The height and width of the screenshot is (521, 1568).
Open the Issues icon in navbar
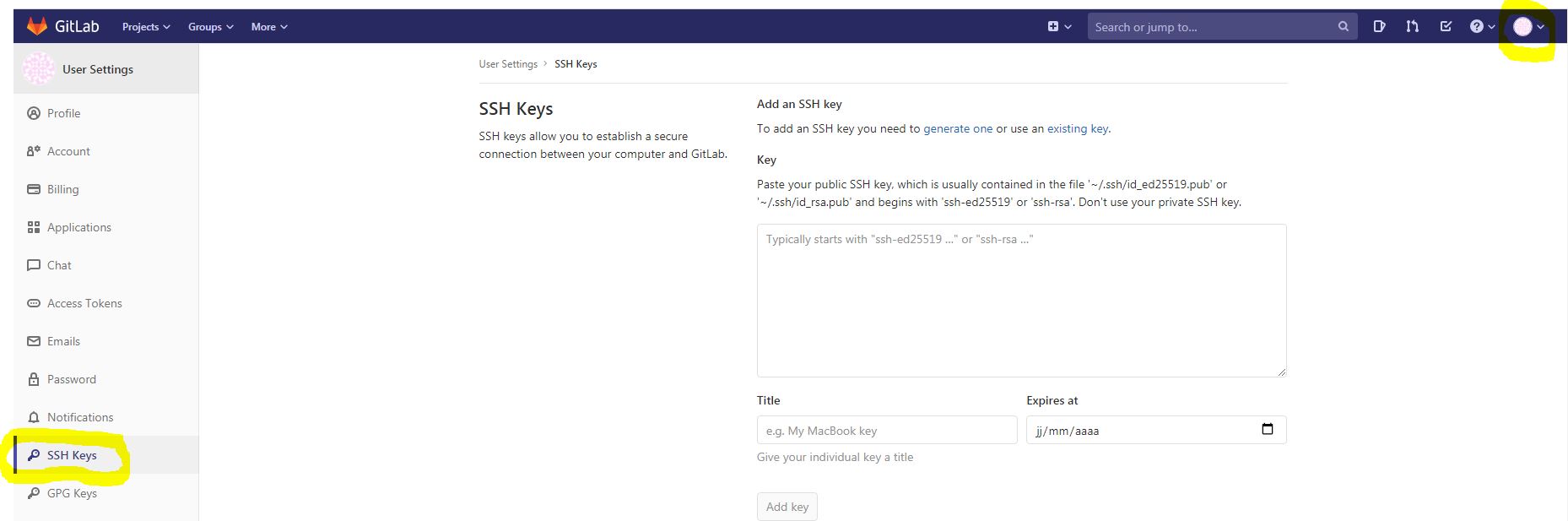[1379, 27]
